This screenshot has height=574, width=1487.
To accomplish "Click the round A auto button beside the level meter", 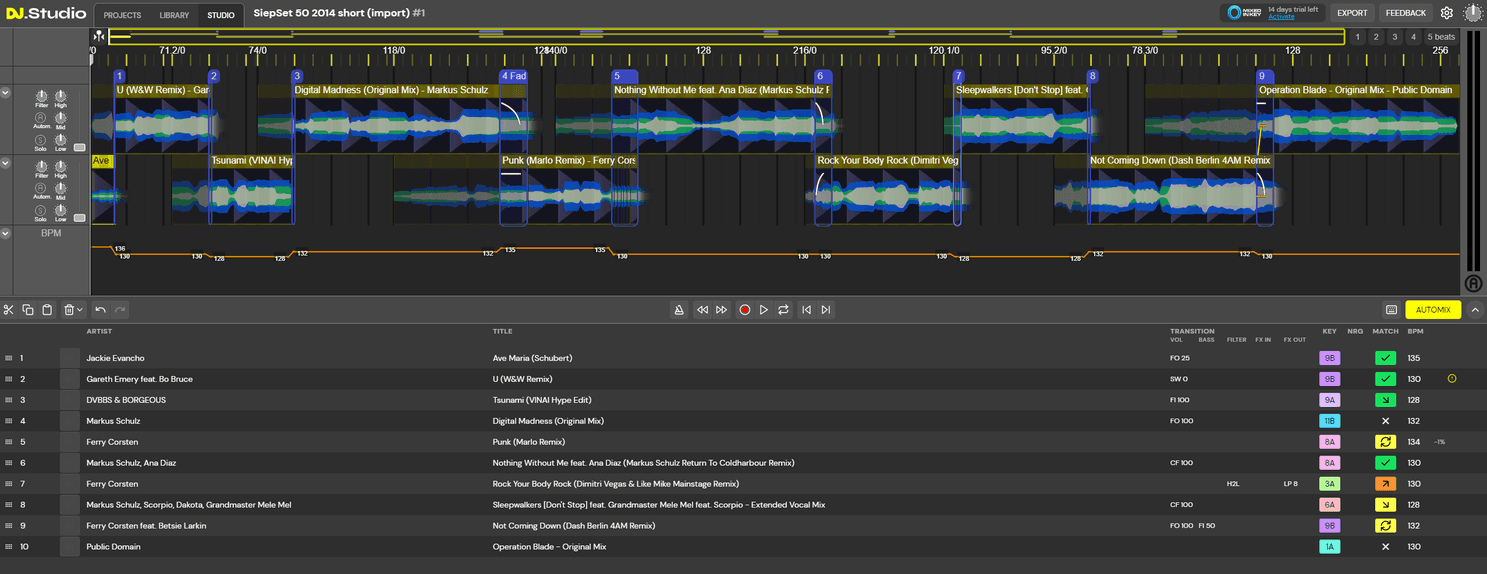I will [x=1473, y=283].
